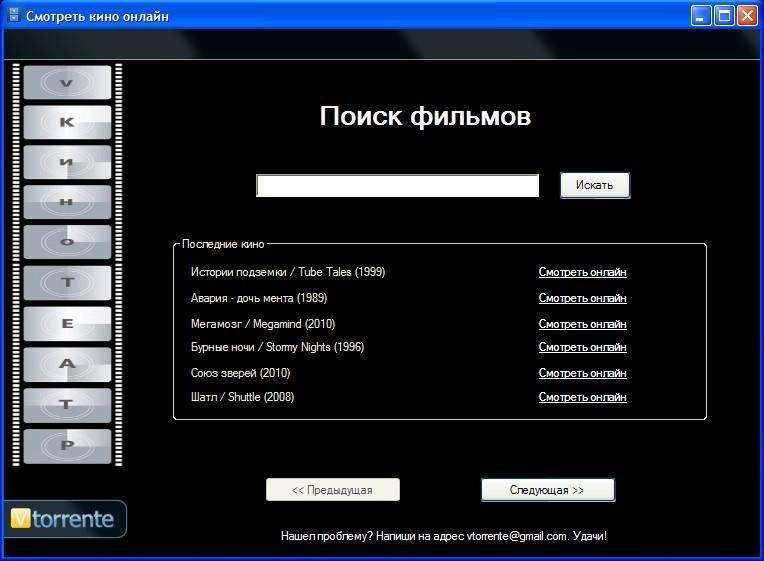764x561 pixels.
Task: Watch Tube Tales (1999) online
Action: pos(582,272)
